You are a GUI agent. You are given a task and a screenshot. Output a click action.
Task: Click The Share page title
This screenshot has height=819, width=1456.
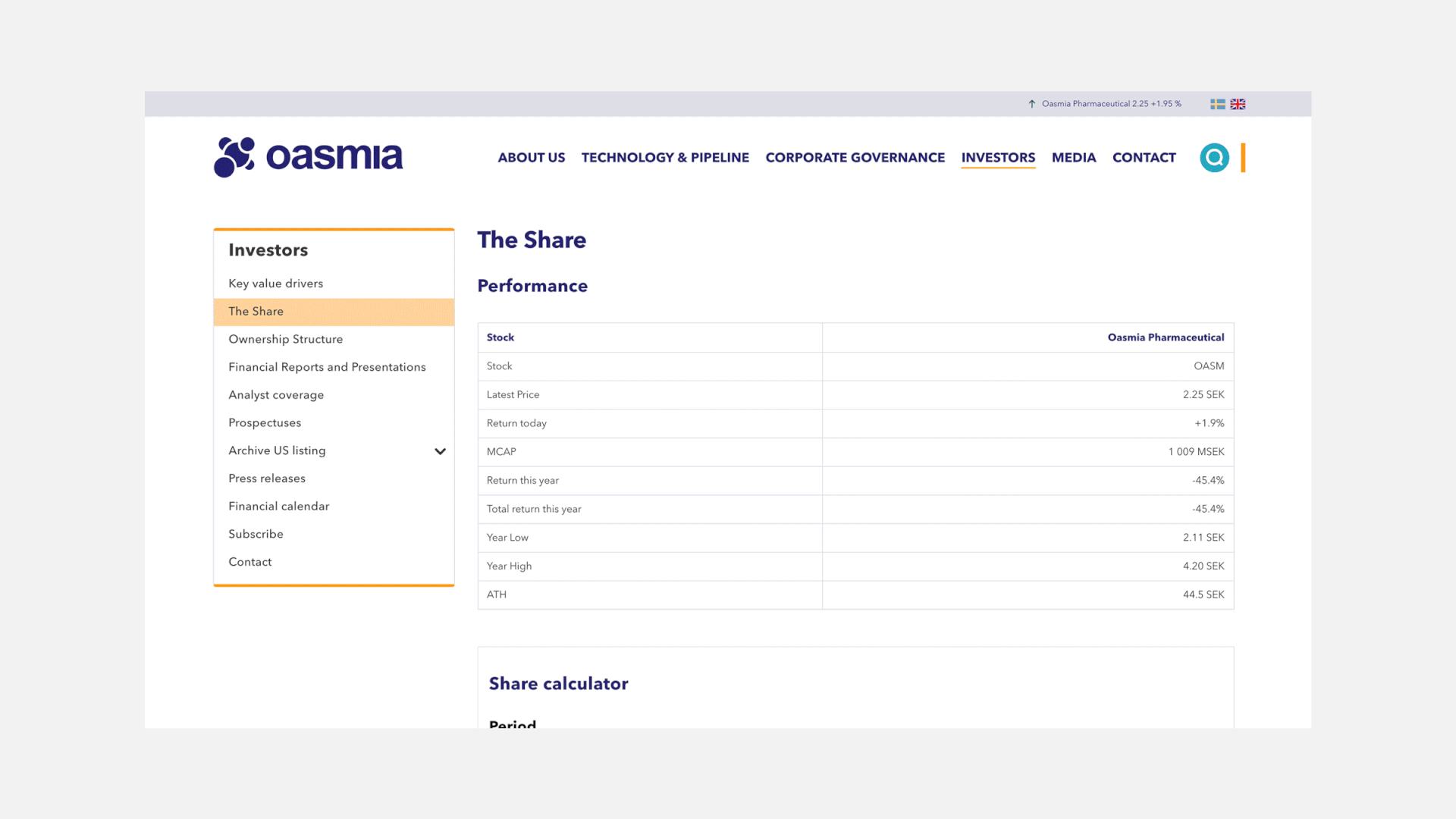pyautogui.click(x=532, y=240)
